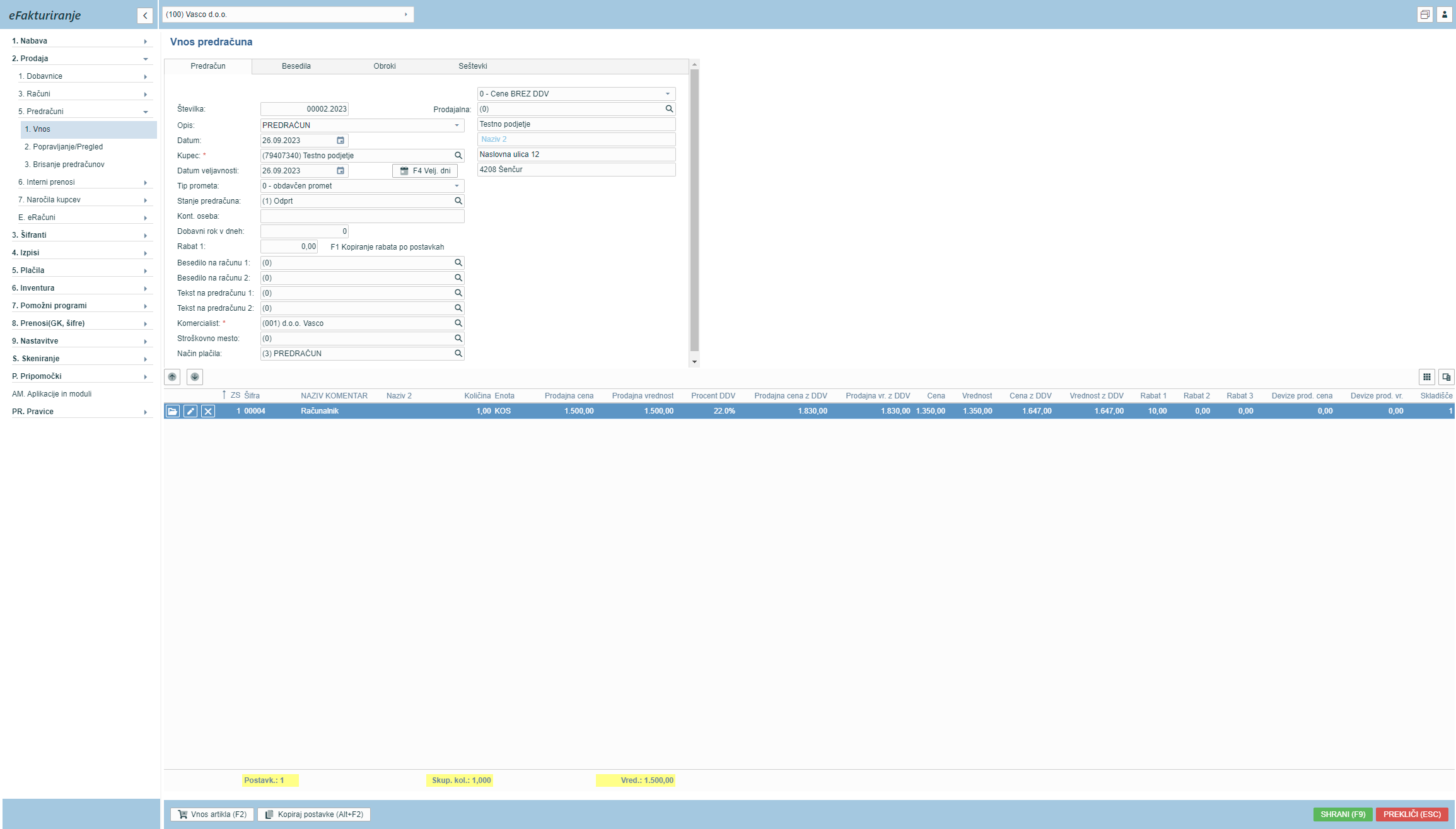Open lookup for Besedilo na računu 2
Viewport: 1456px width, 829px height.
point(458,278)
